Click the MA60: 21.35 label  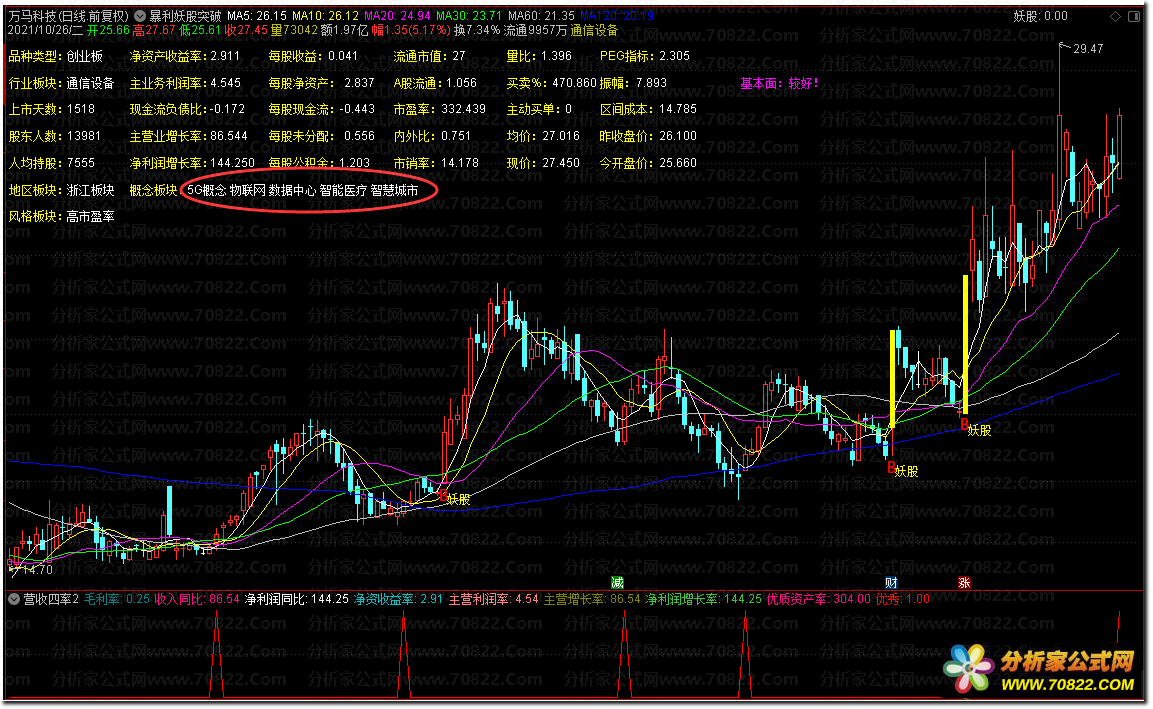[541, 15]
